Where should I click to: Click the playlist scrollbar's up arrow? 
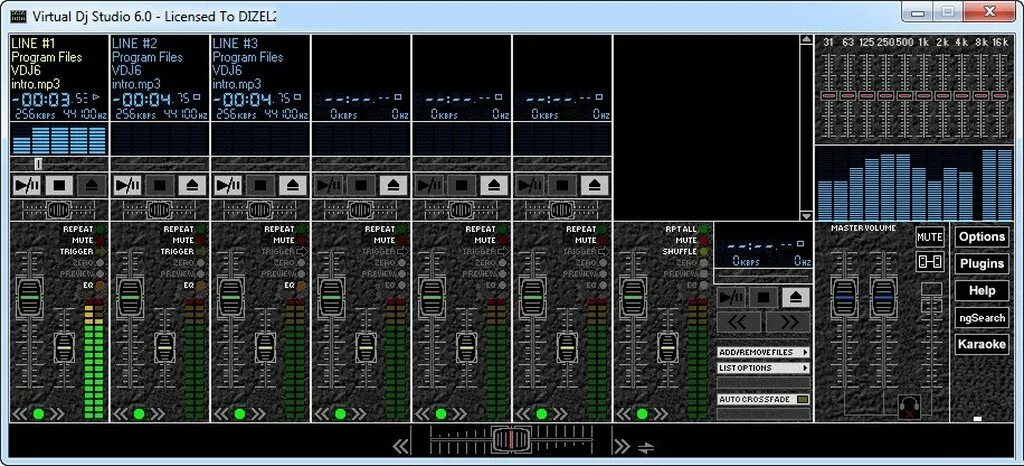coord(806,40)
